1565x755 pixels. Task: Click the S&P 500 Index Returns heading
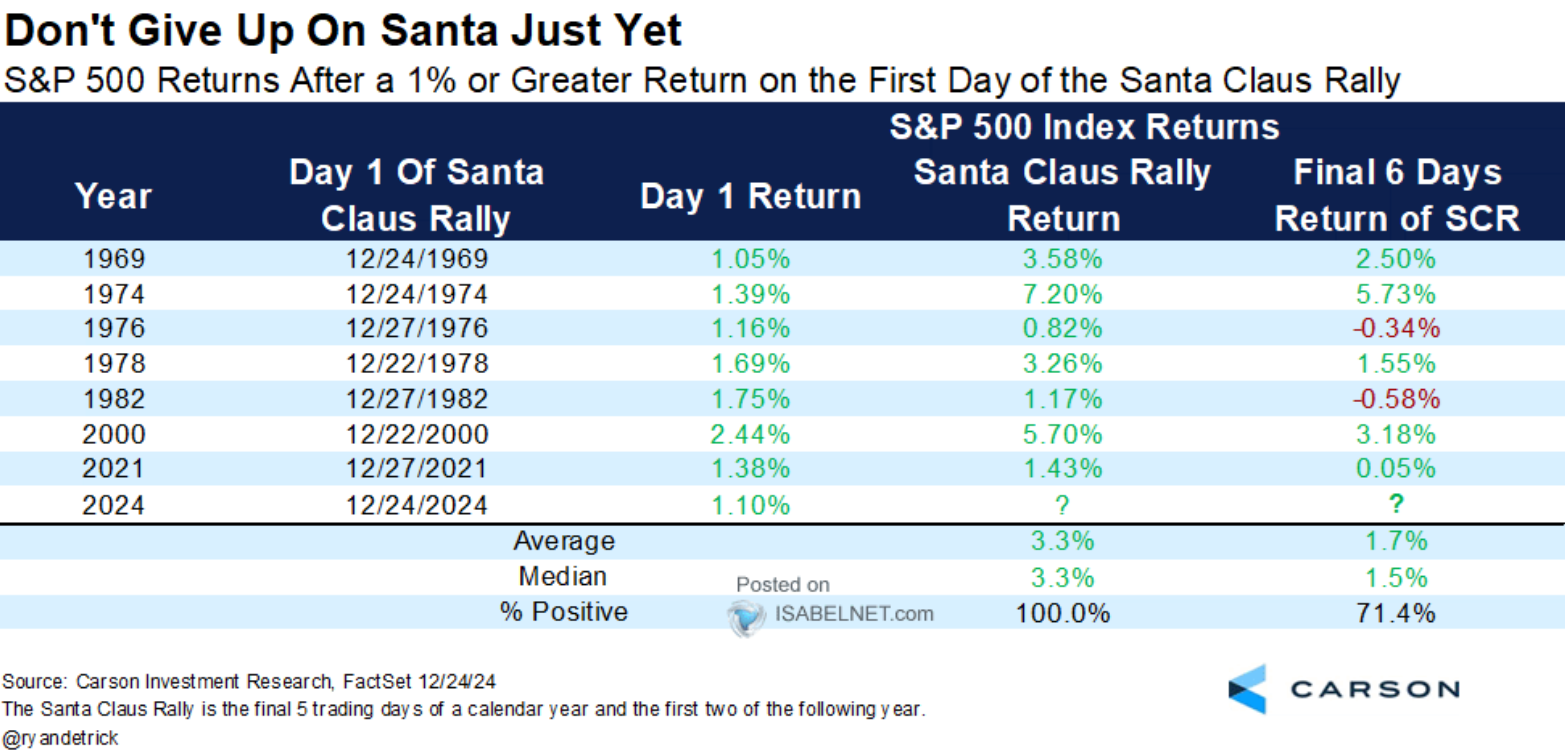click(1083, 127)
